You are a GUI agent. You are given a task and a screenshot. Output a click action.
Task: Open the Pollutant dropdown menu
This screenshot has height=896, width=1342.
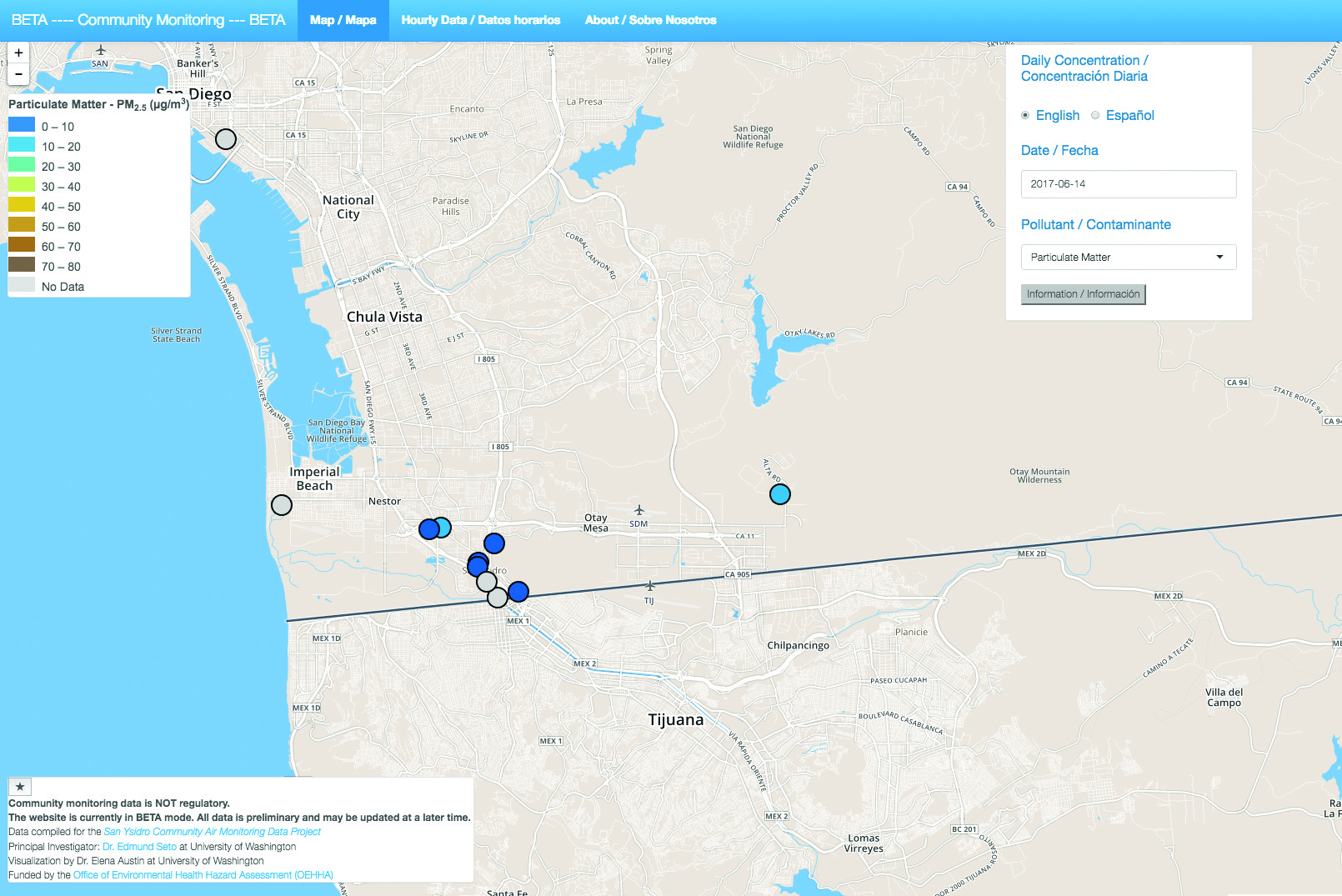coord(1128,257)
